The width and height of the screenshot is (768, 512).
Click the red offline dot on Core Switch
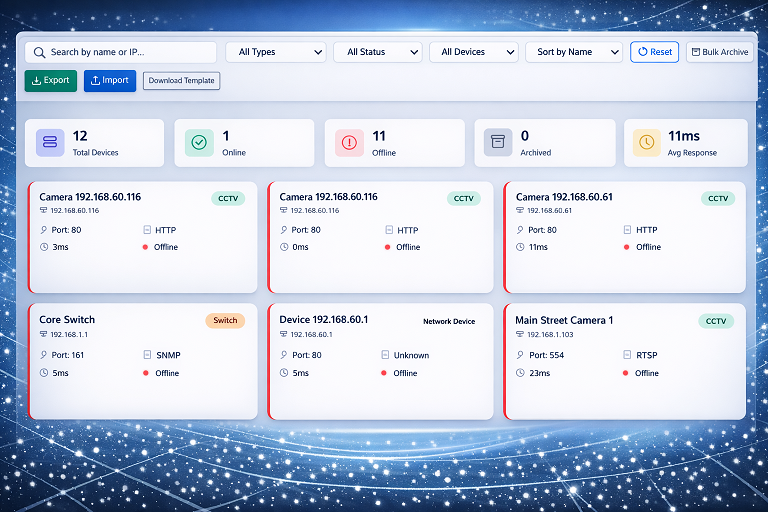tap(146, 373)
